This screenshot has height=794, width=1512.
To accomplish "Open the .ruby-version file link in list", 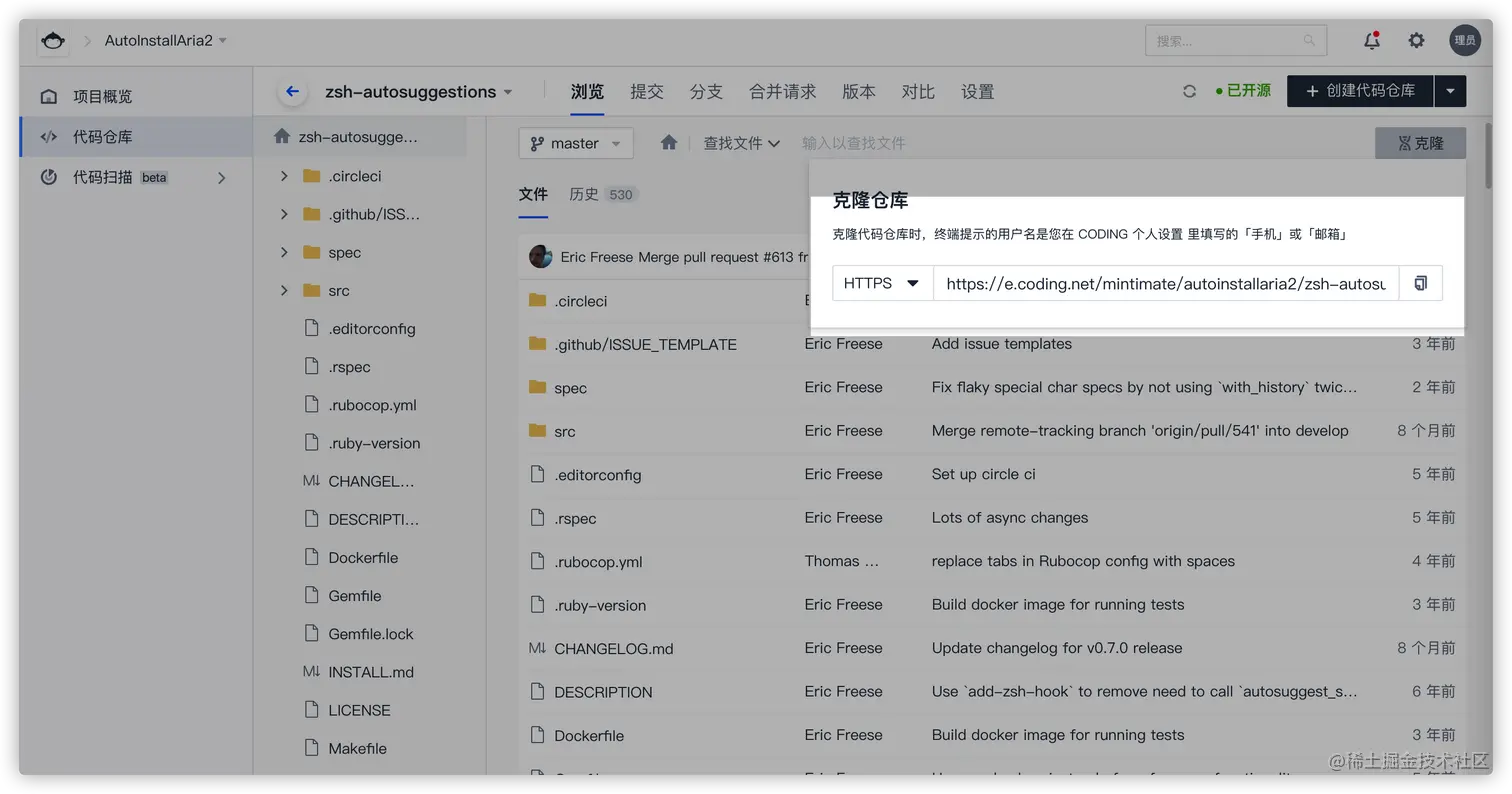I will (x=600, y=605).
